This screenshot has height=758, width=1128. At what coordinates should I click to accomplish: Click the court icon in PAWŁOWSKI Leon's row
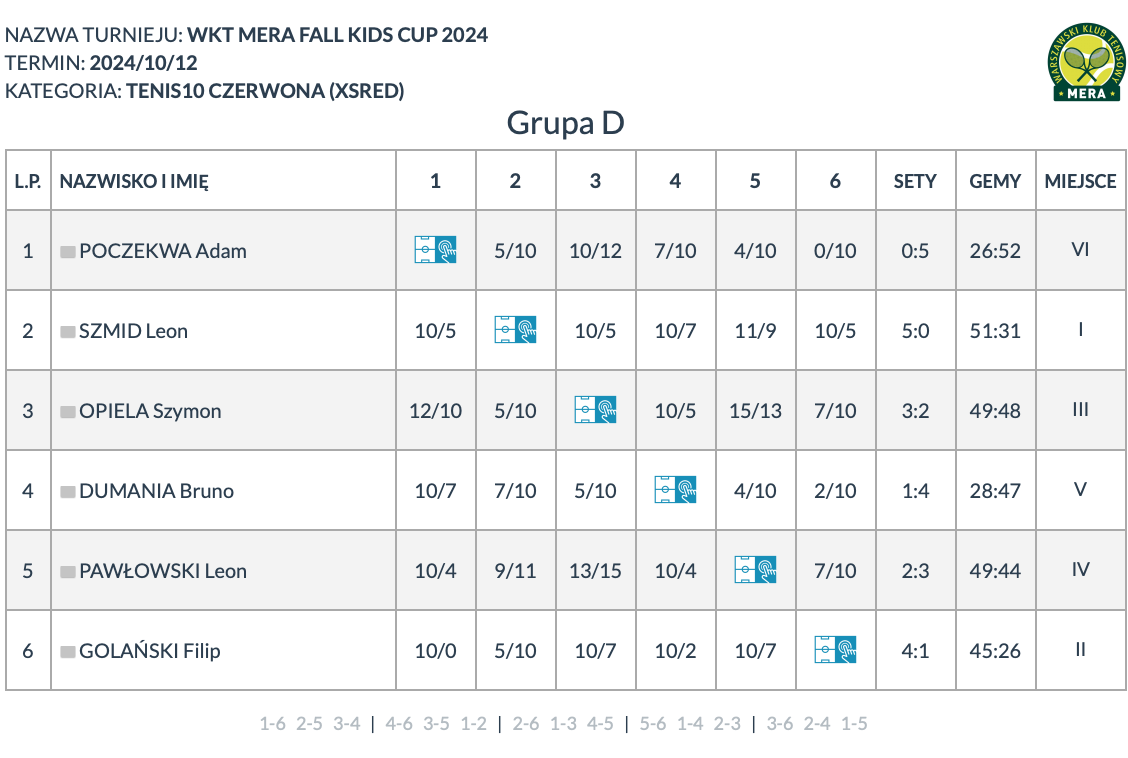(755, 569)
